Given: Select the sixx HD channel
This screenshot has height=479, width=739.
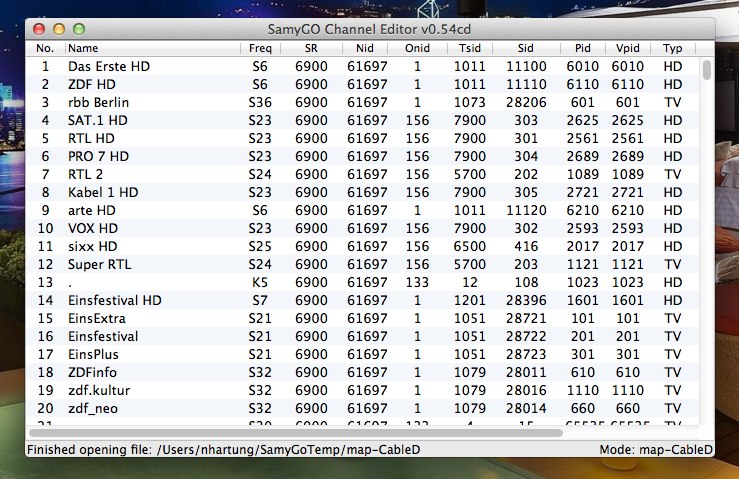Looking at the screenshot, I should click(92, 246).
